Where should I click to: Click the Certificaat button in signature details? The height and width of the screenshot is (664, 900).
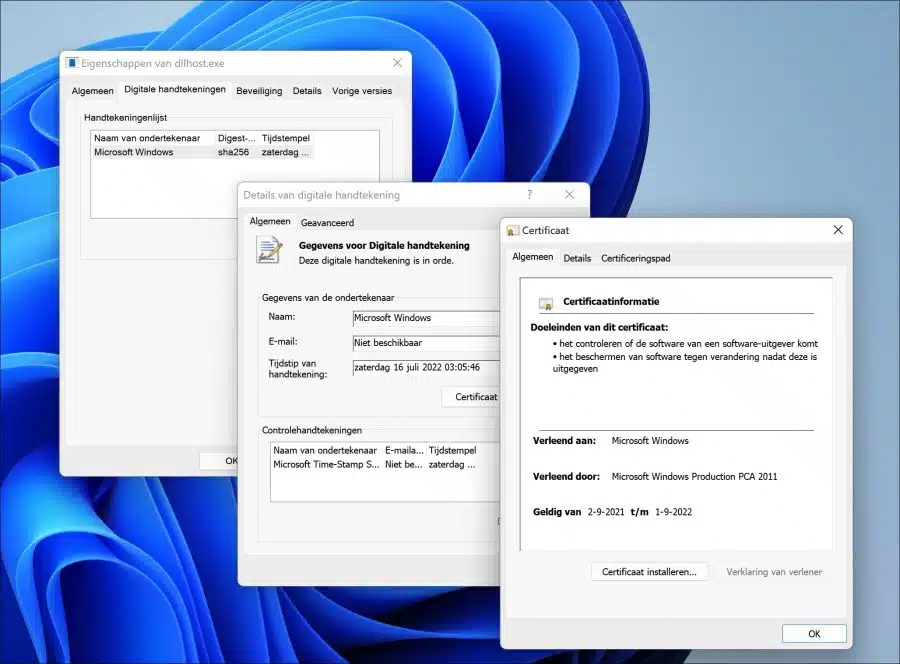click(472, 397)
